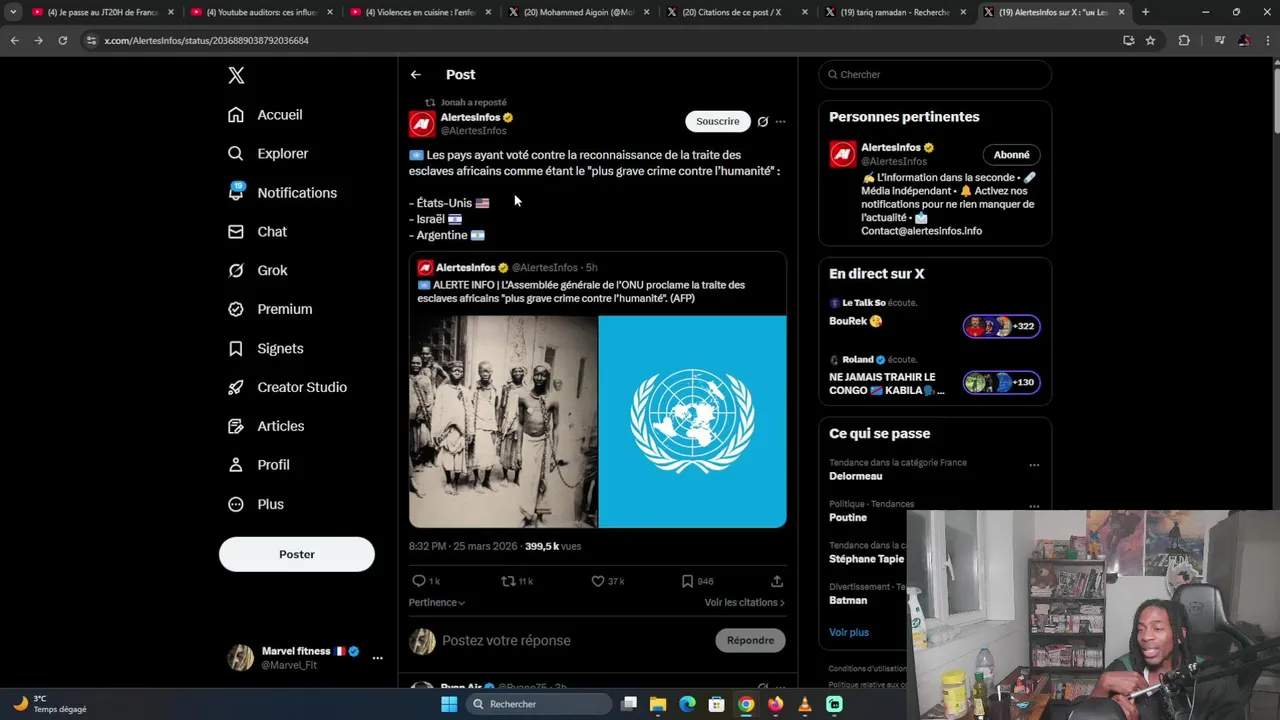Image resolution: width=1280 pixels, height=720 pixels.
Task: Click the share icon on the post
Action: [x=777, y=581]
